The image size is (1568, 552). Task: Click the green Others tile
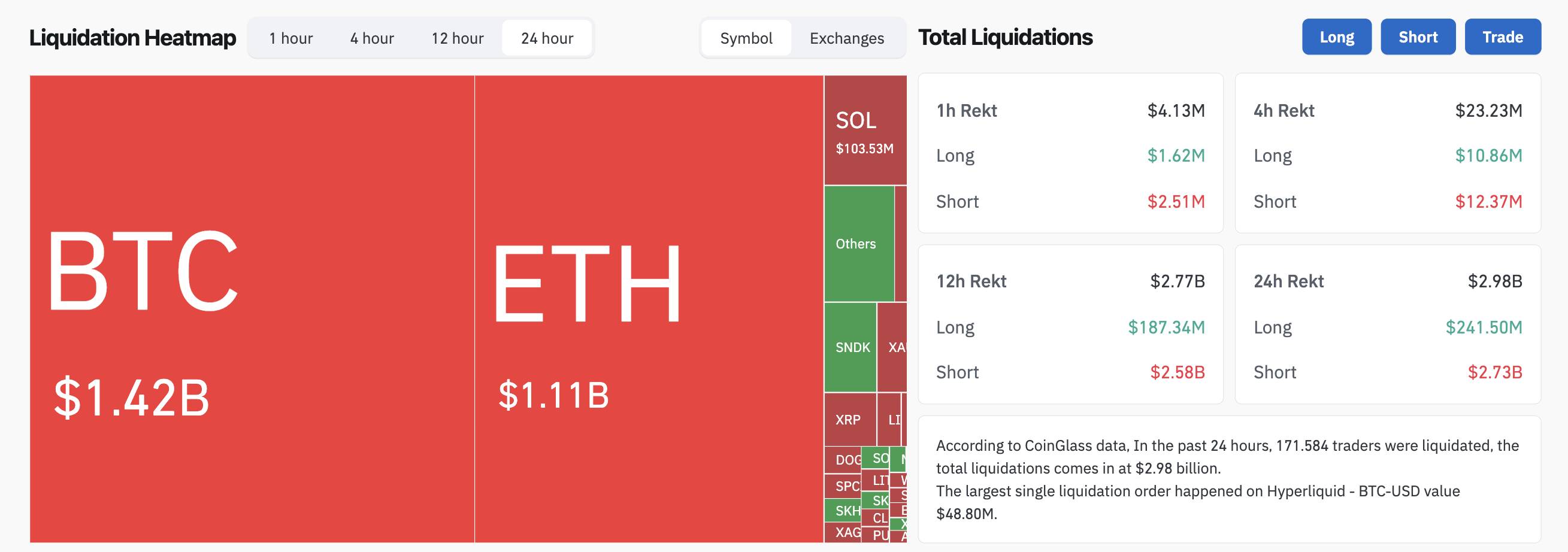[859, 244]
